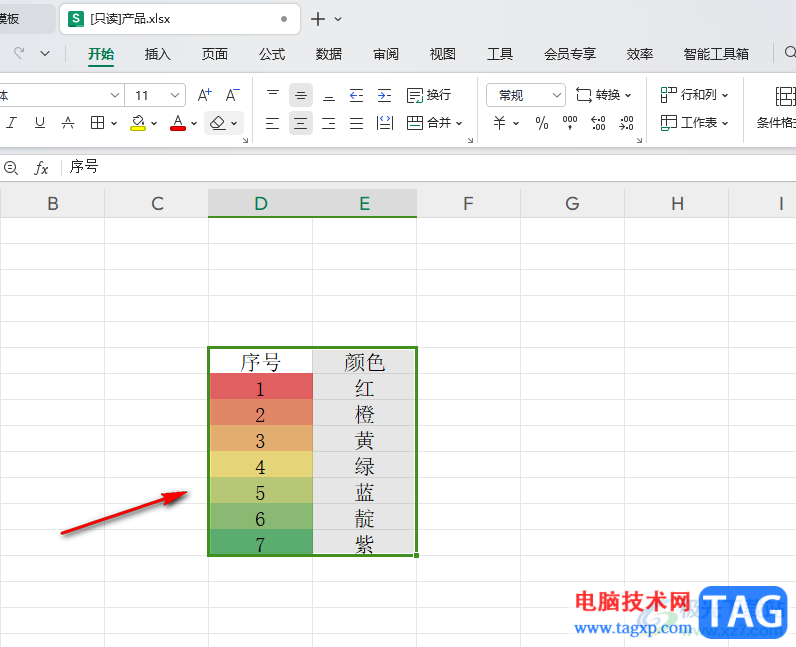Open font settings dialog launcher
The image size is (796, 647).
246,140
